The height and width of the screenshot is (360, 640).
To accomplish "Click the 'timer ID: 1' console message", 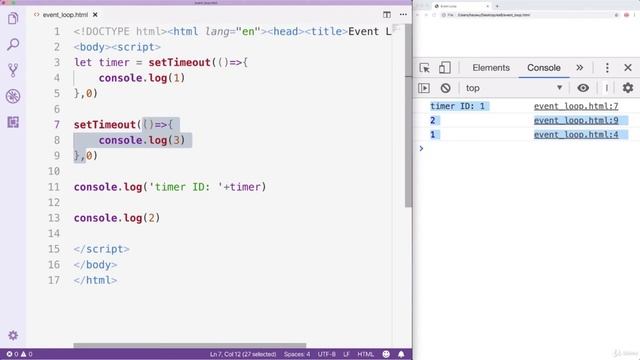I will point(458,106).
